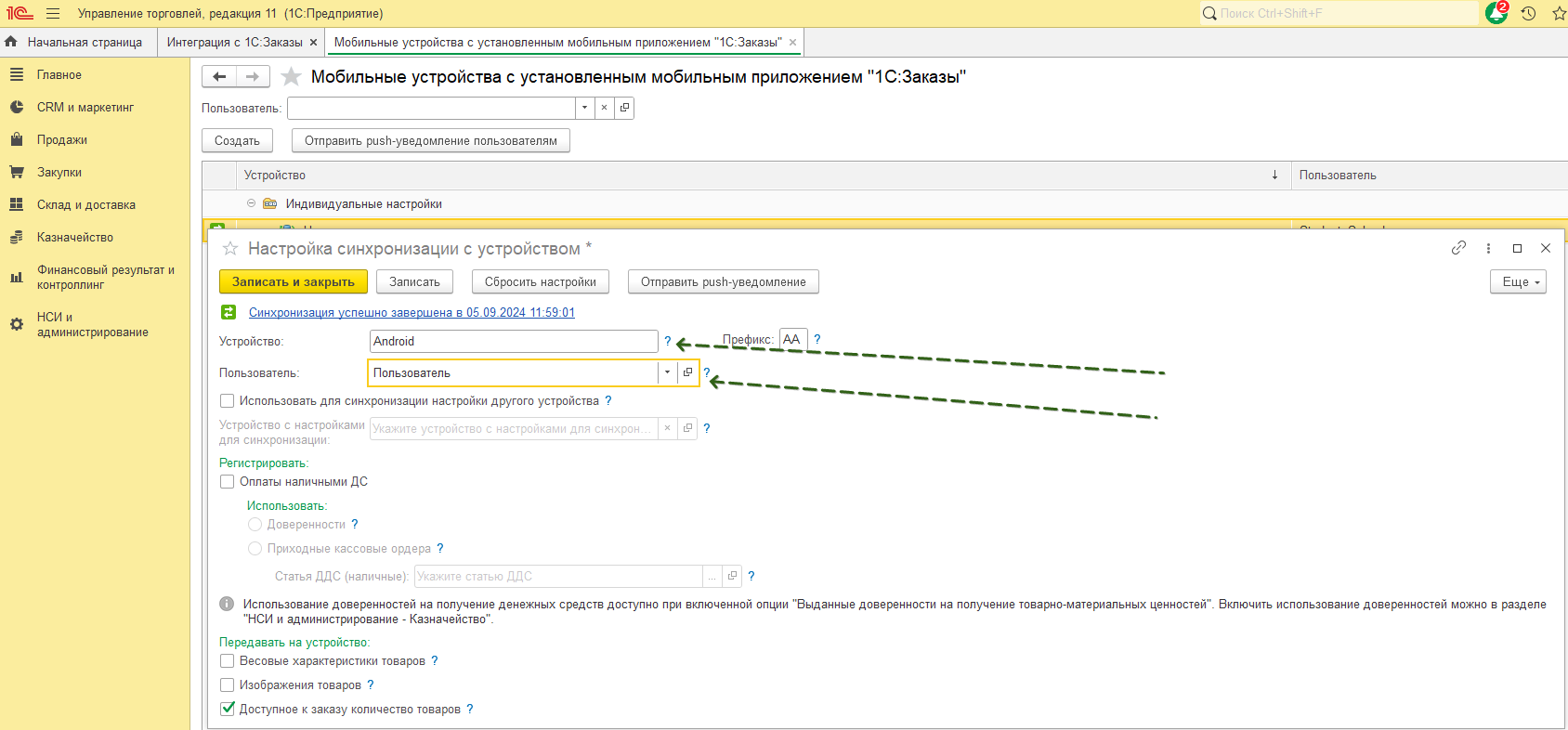Add the mobile devices list to favorites
Image resolution: width=1568 pixels, height=730 pixels.
(x=291, y=77)
